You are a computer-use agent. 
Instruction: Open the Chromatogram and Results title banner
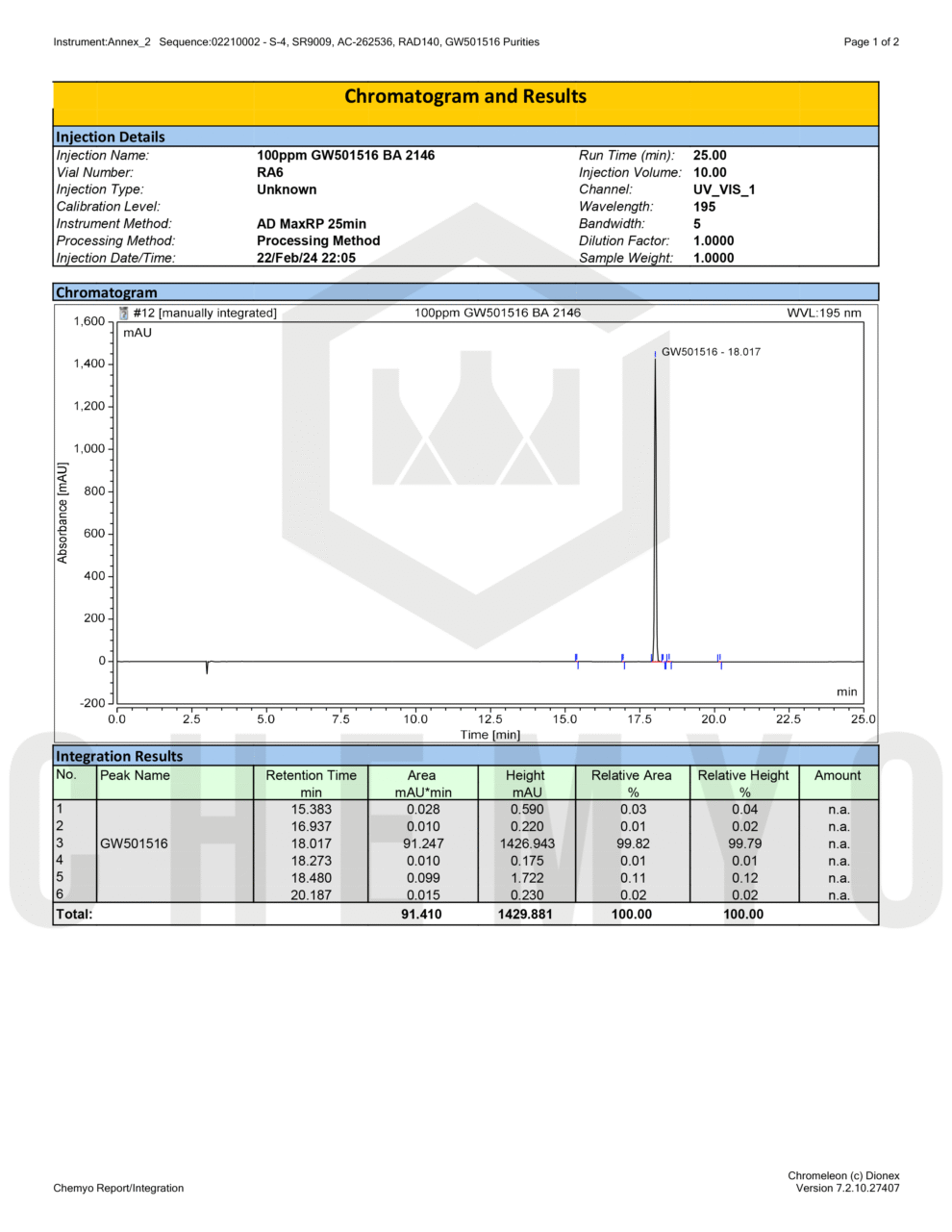(x=466, y=96)
